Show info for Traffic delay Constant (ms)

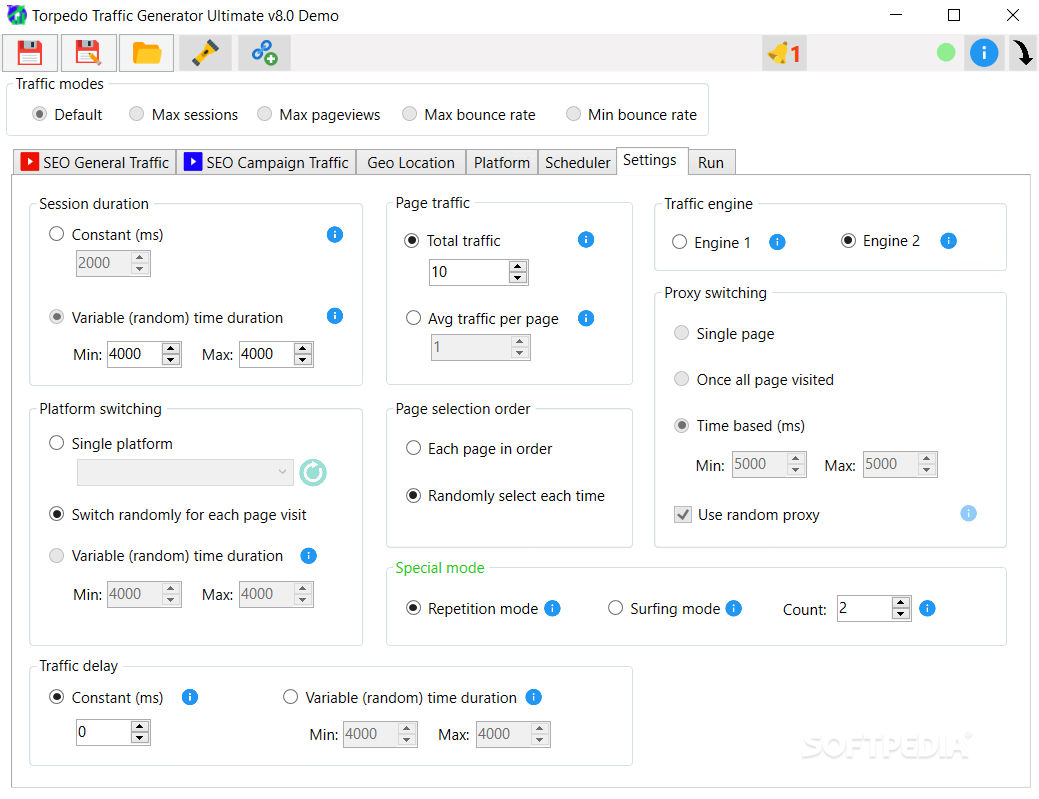point(190,697)
